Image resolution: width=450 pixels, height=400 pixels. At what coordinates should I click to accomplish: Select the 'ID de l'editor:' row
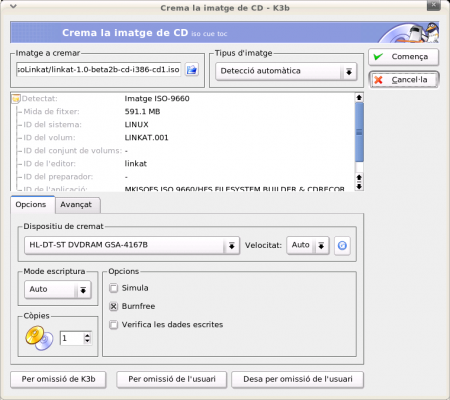pos(183,164)
